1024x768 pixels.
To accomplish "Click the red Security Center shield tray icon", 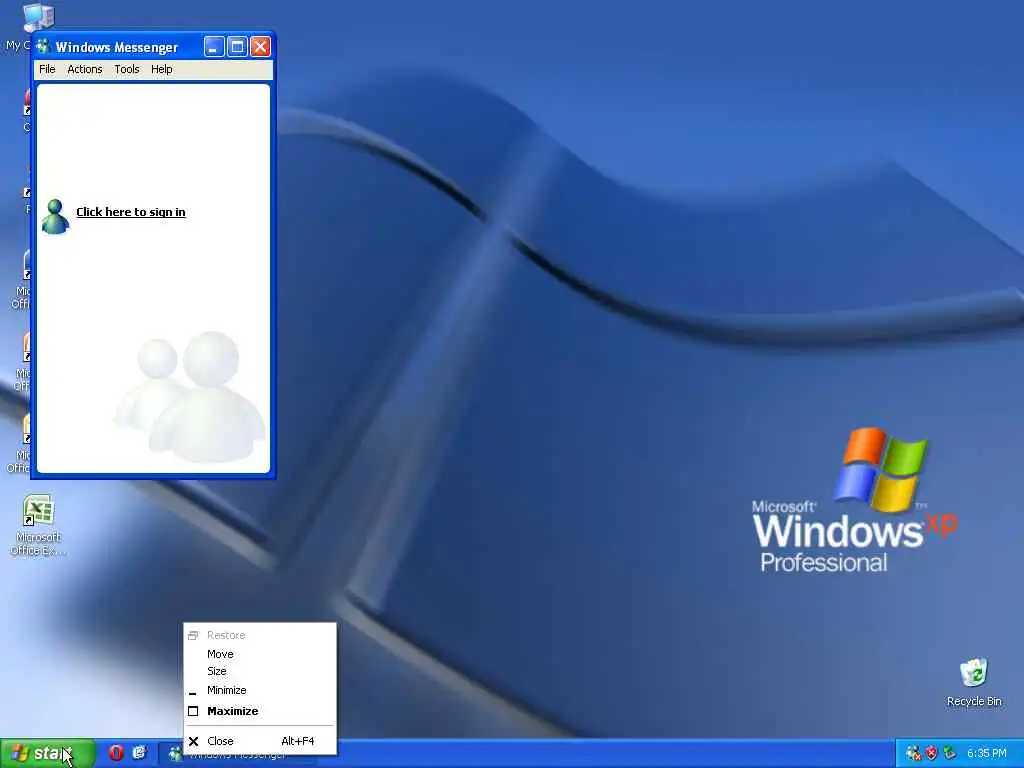I will (x=931, y=754).
